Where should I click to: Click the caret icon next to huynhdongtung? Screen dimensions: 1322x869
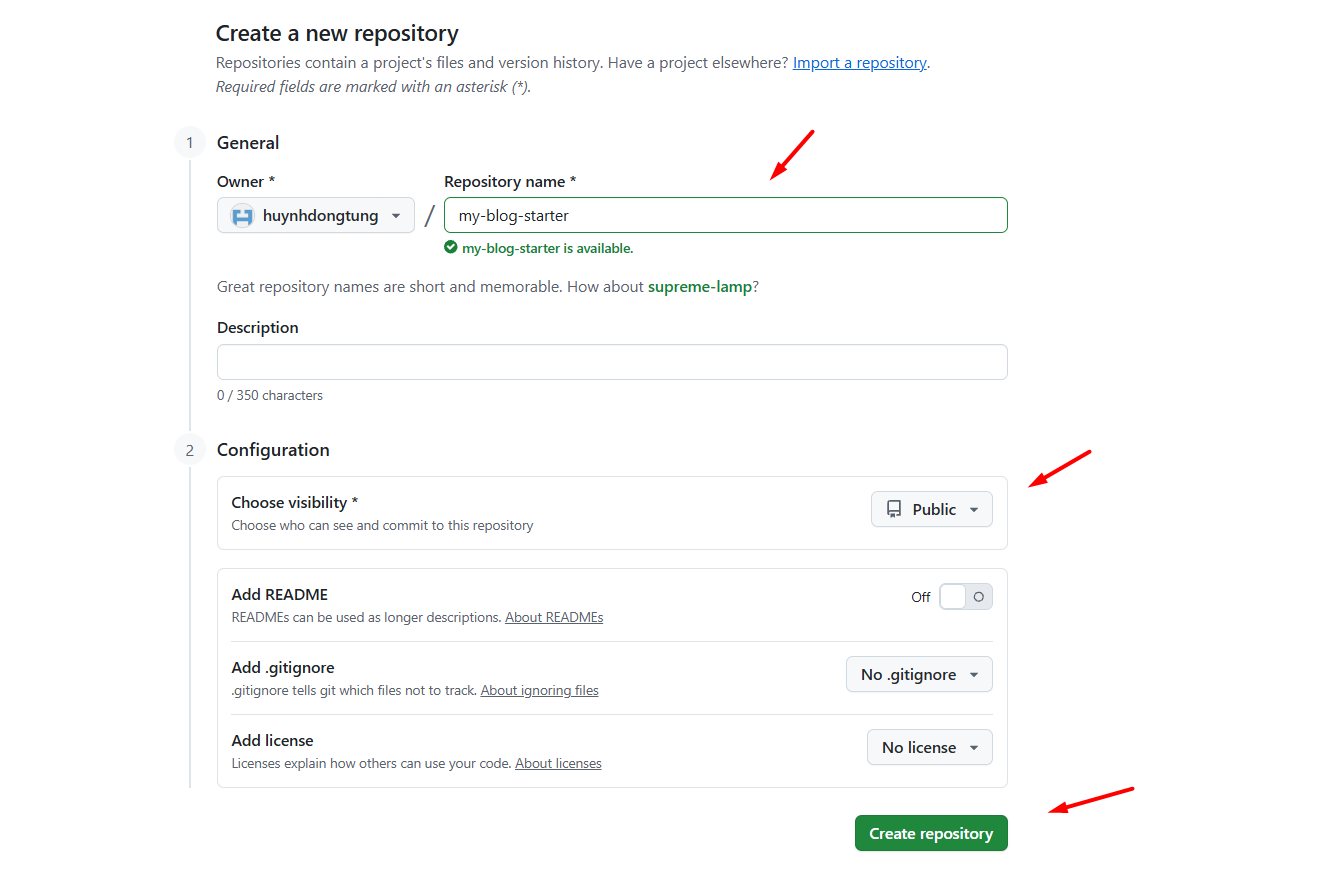pyautogui.click(x=397, y=214)
